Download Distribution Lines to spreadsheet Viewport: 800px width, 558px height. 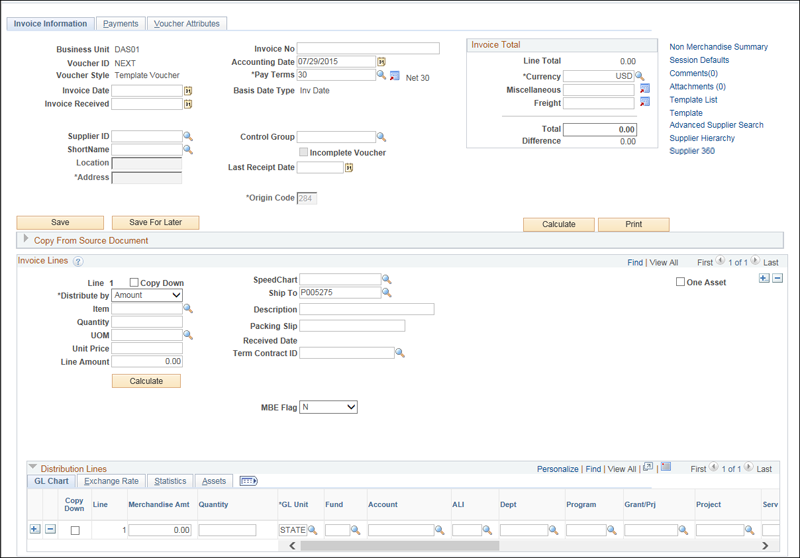click(x=666, y=467)
